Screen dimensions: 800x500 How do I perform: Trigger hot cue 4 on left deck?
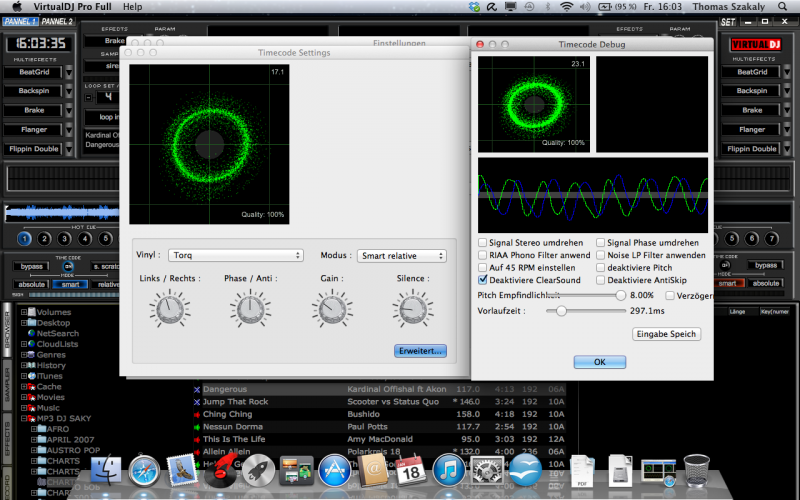[x=85, y=238]
